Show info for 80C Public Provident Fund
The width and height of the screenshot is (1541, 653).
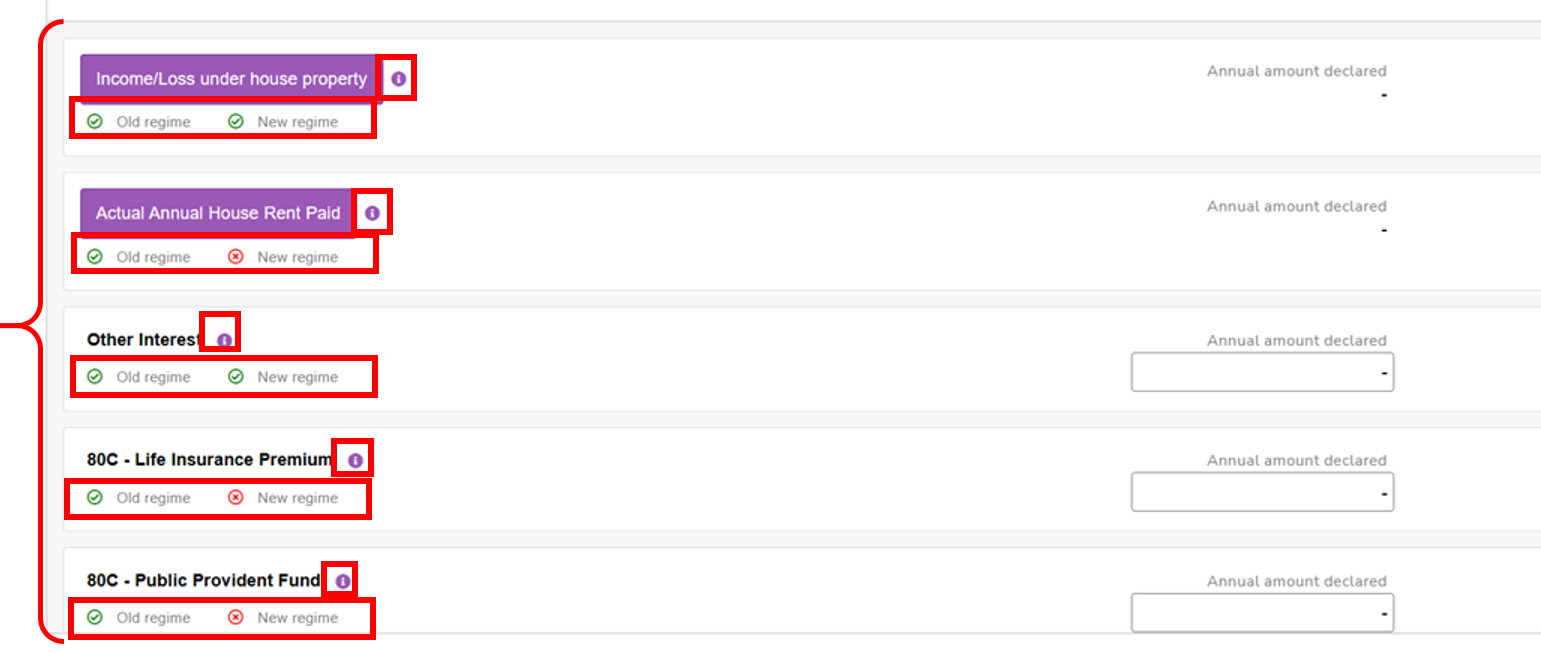343,581
